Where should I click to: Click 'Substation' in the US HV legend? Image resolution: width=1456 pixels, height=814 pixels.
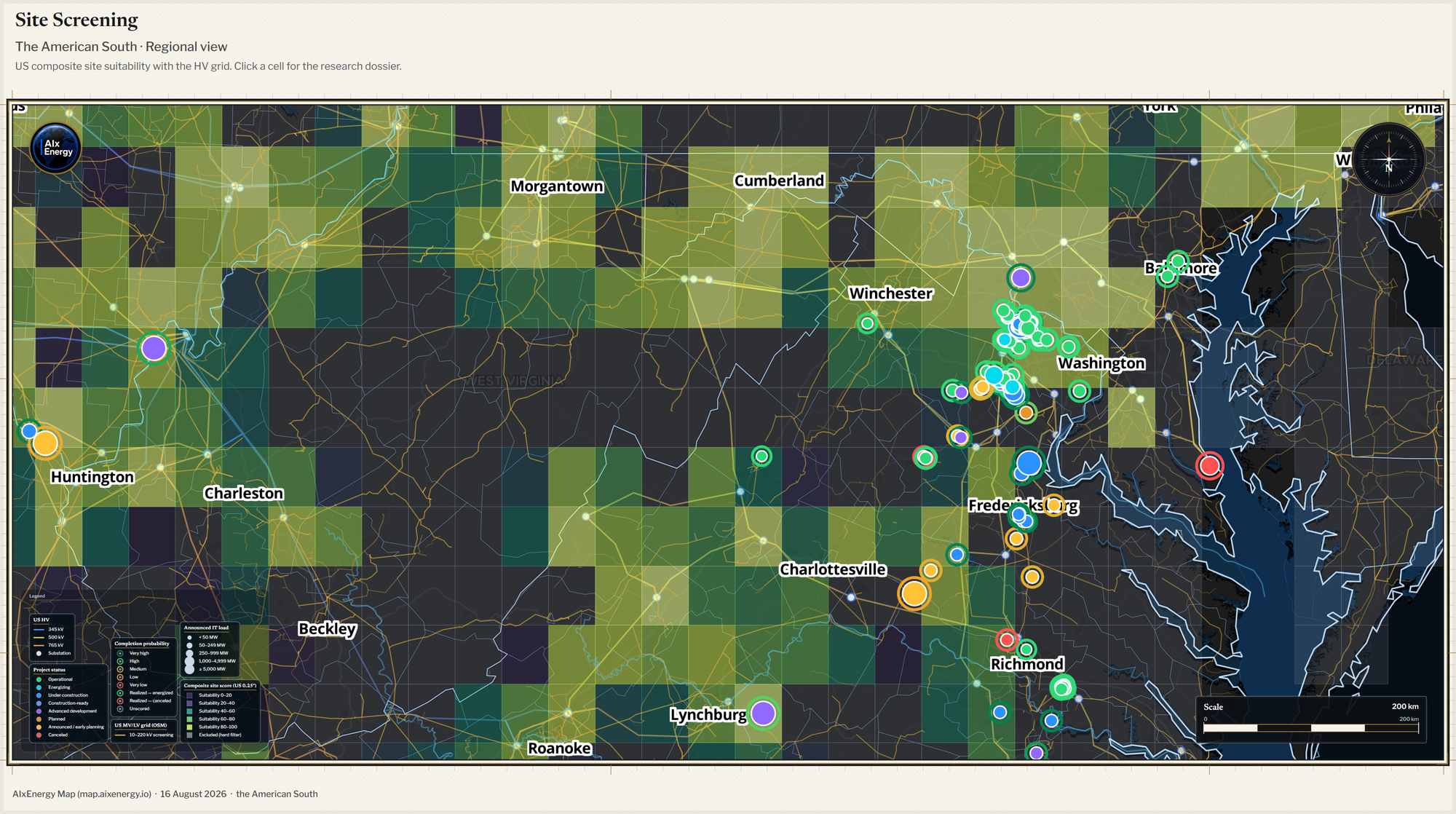click(60, 653)
